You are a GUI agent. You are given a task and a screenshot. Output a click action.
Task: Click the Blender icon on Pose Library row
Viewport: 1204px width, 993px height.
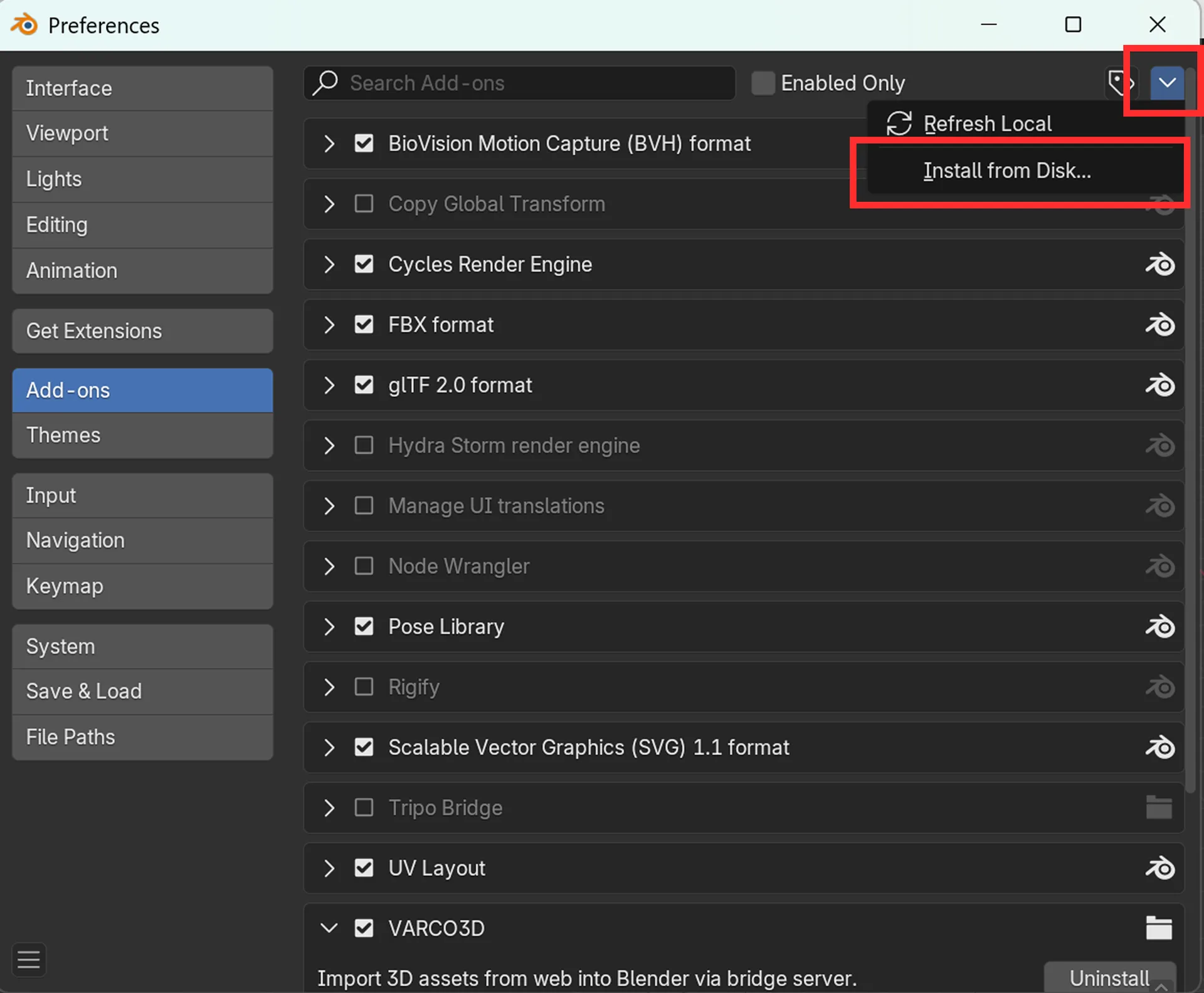pyautogui.click(x=1159, y=627)
